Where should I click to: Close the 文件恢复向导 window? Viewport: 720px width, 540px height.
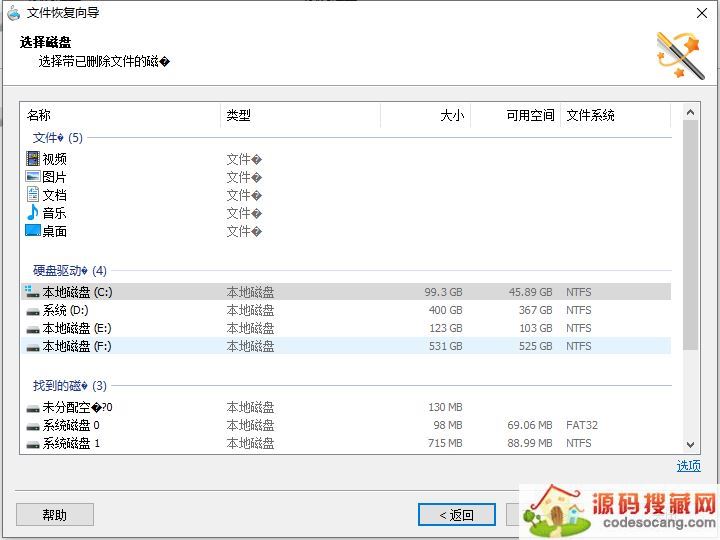(x=701, y=13)
